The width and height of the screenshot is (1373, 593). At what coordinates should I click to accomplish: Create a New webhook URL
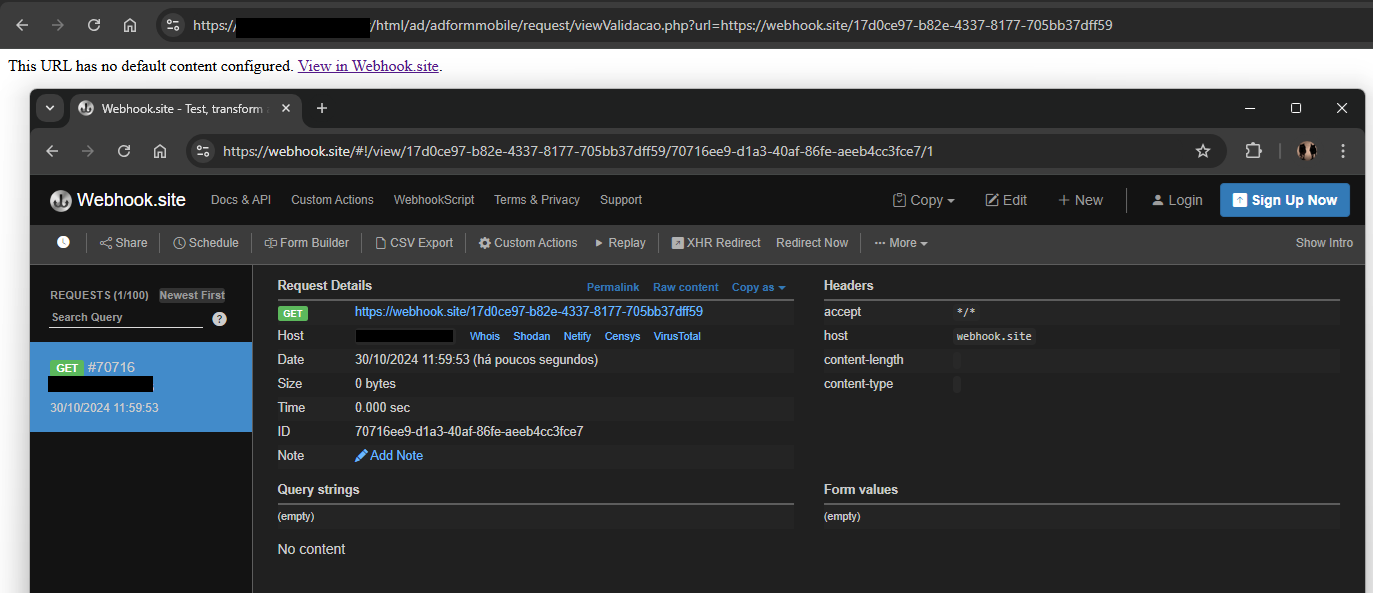click(1080, 200)
